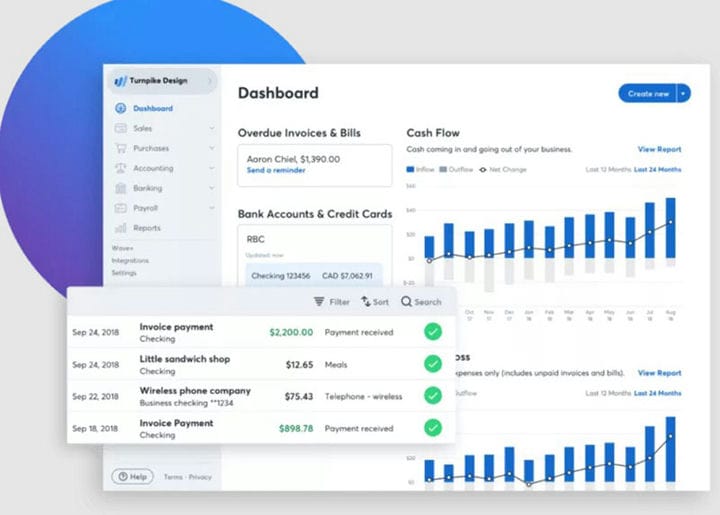Toggle the green check on $898.78 Invoice Payment
Viewport: 720px width, 515px height.
click(433, 428)
